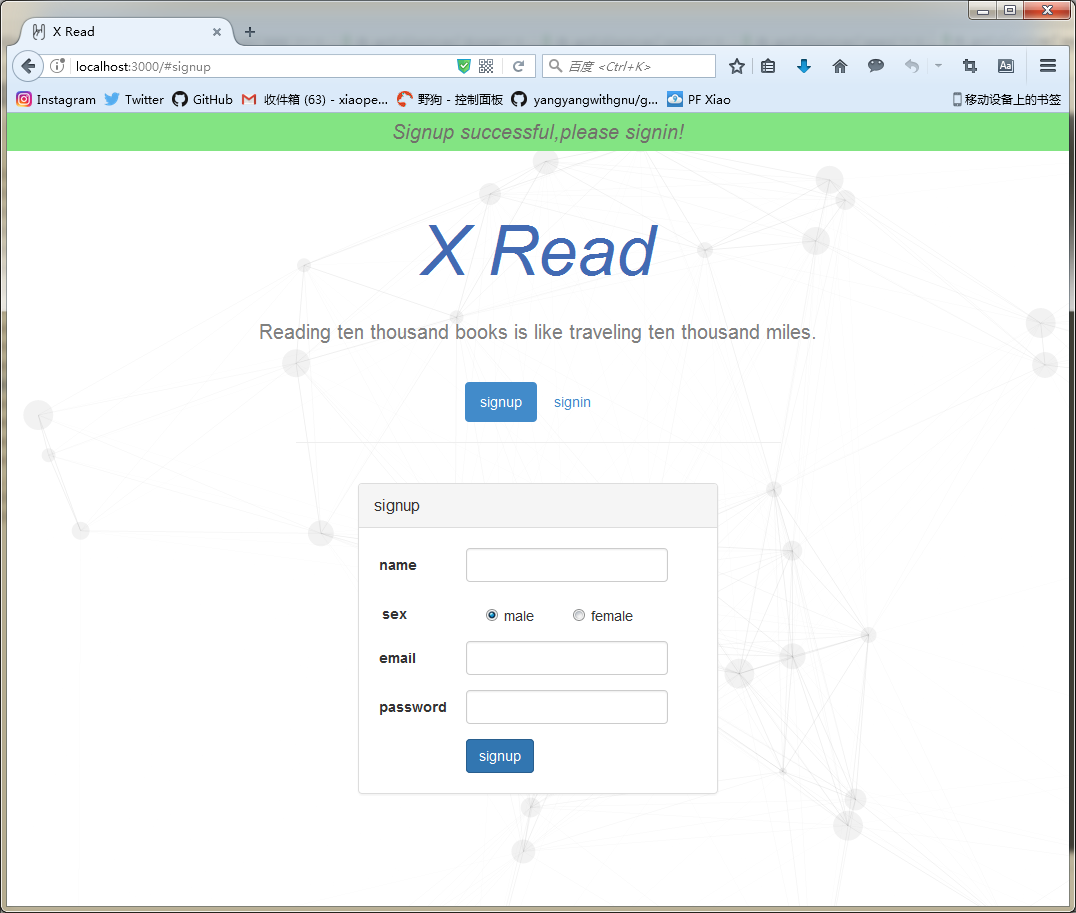This screenshot has width=1076, height=913.
Task: Close the X Read tab
Action: [x=217, y=32]
